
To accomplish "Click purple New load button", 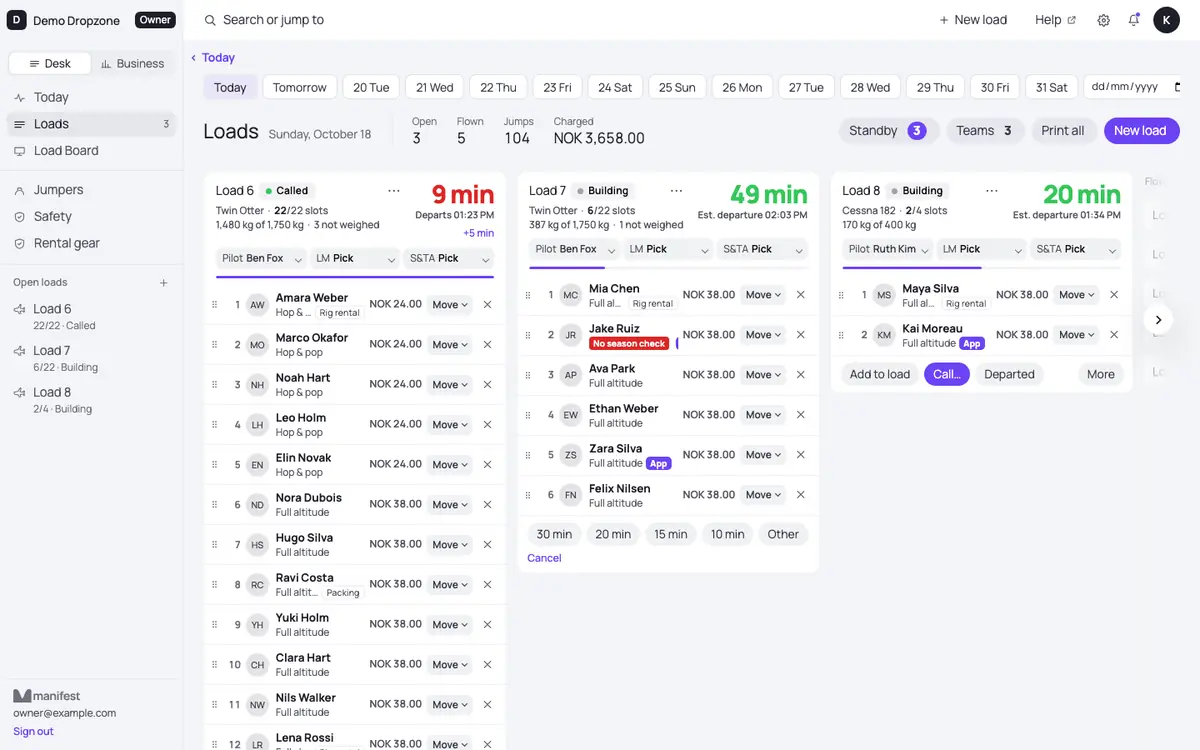I will click(1140, 131).
